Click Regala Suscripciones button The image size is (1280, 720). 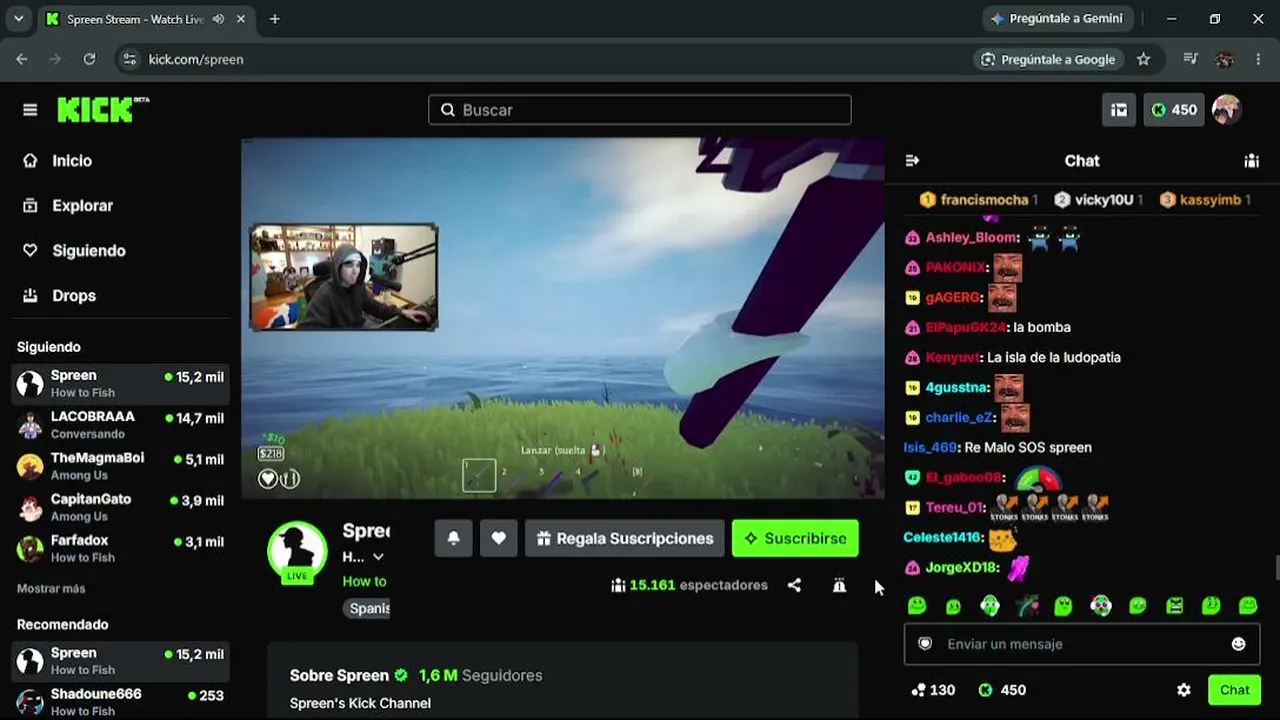[x=625, y=538]
